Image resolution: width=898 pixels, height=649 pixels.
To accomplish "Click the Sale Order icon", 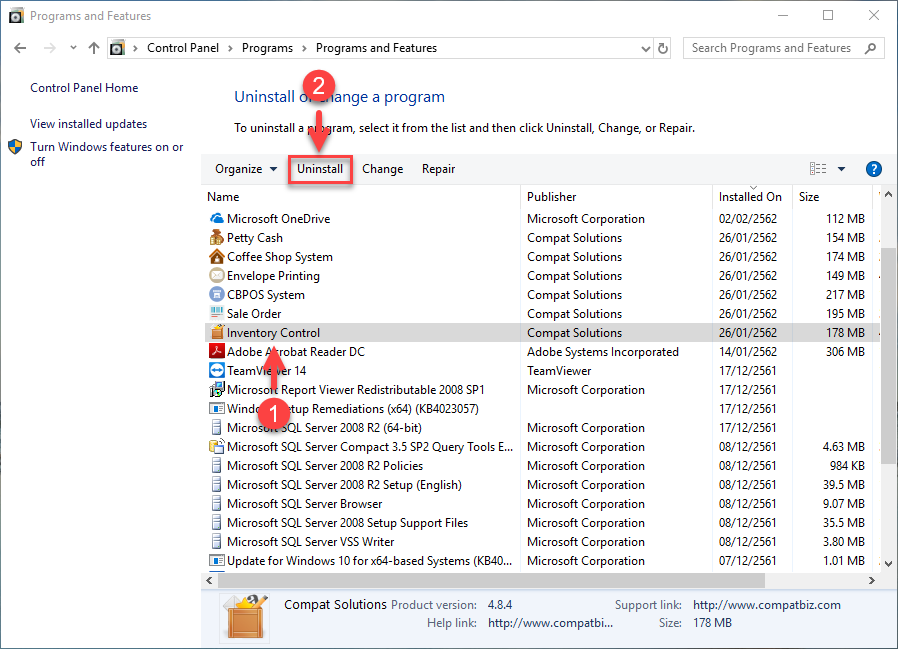I will click(216, 313).
